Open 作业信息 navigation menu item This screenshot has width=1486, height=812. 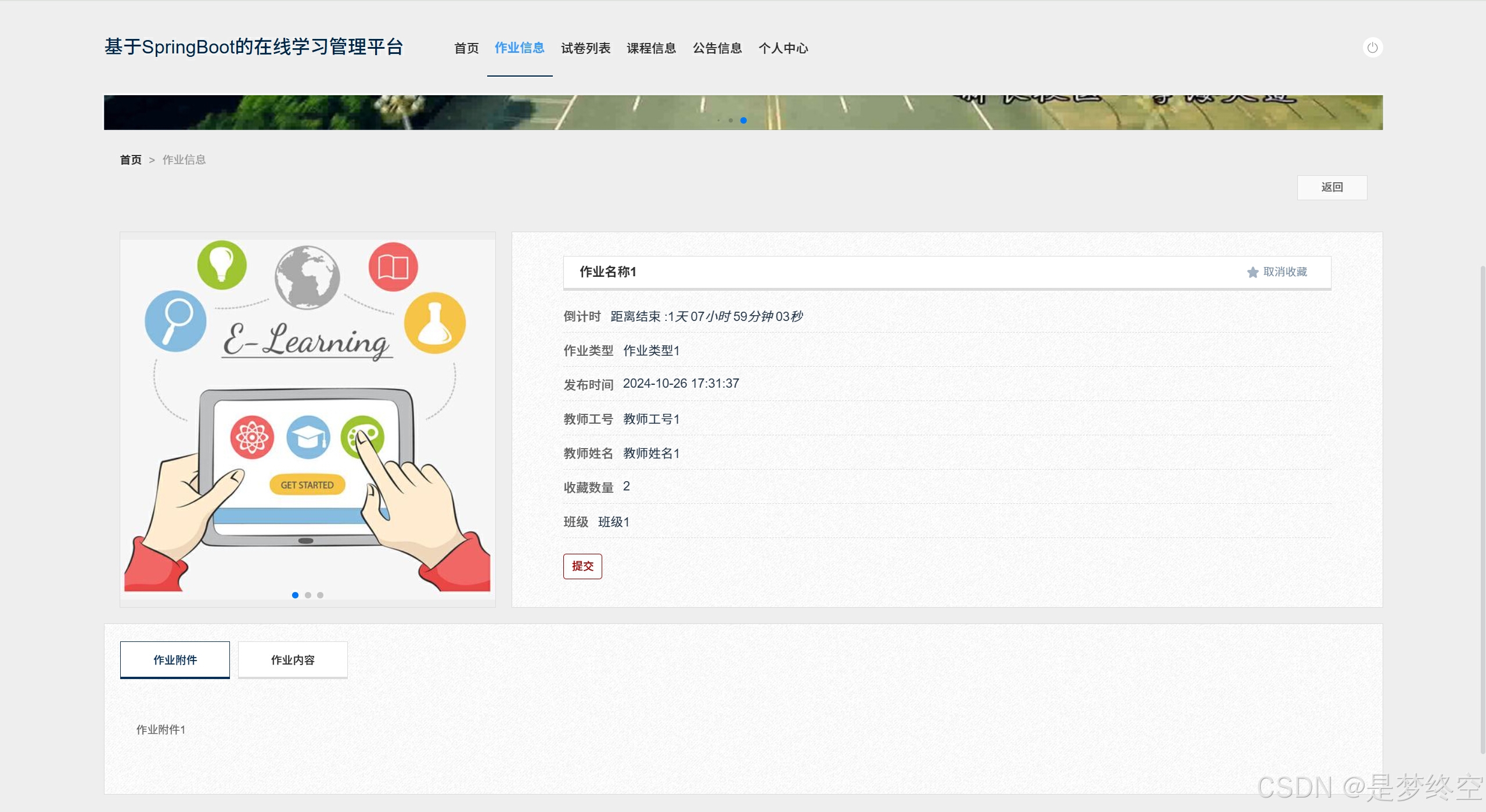point(519,48)
